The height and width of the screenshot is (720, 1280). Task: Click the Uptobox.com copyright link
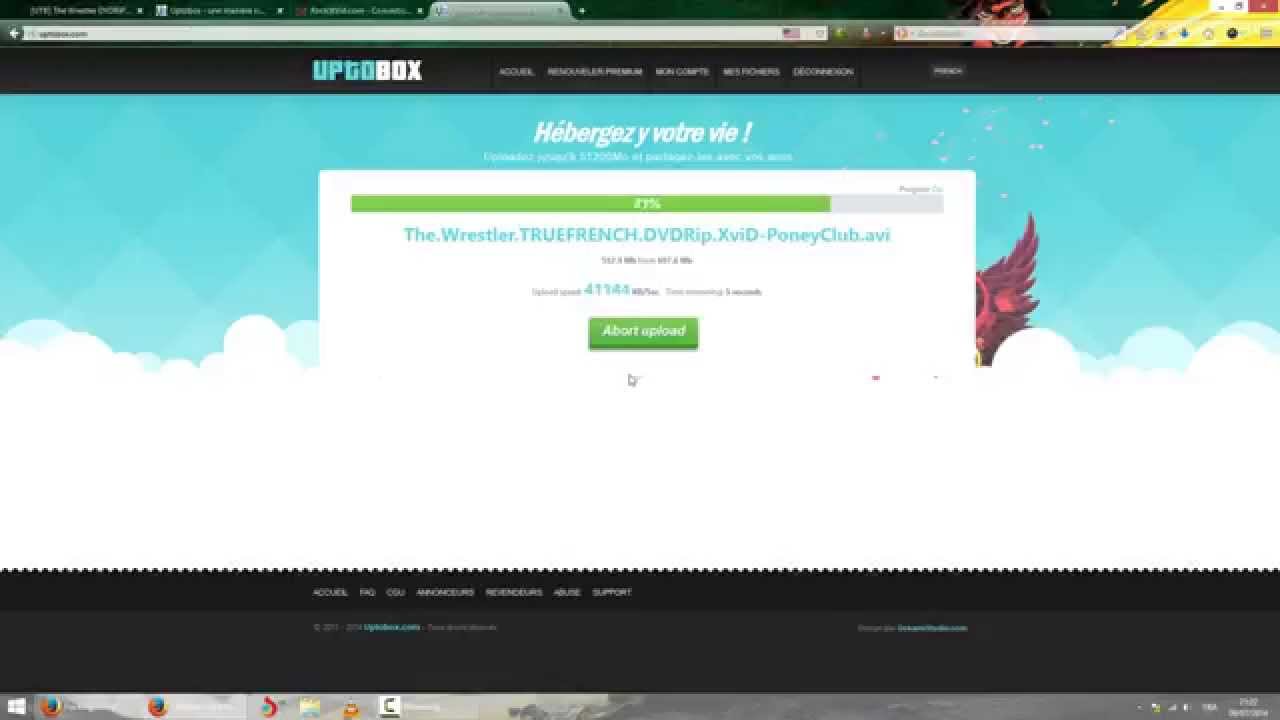coord(392,627)
